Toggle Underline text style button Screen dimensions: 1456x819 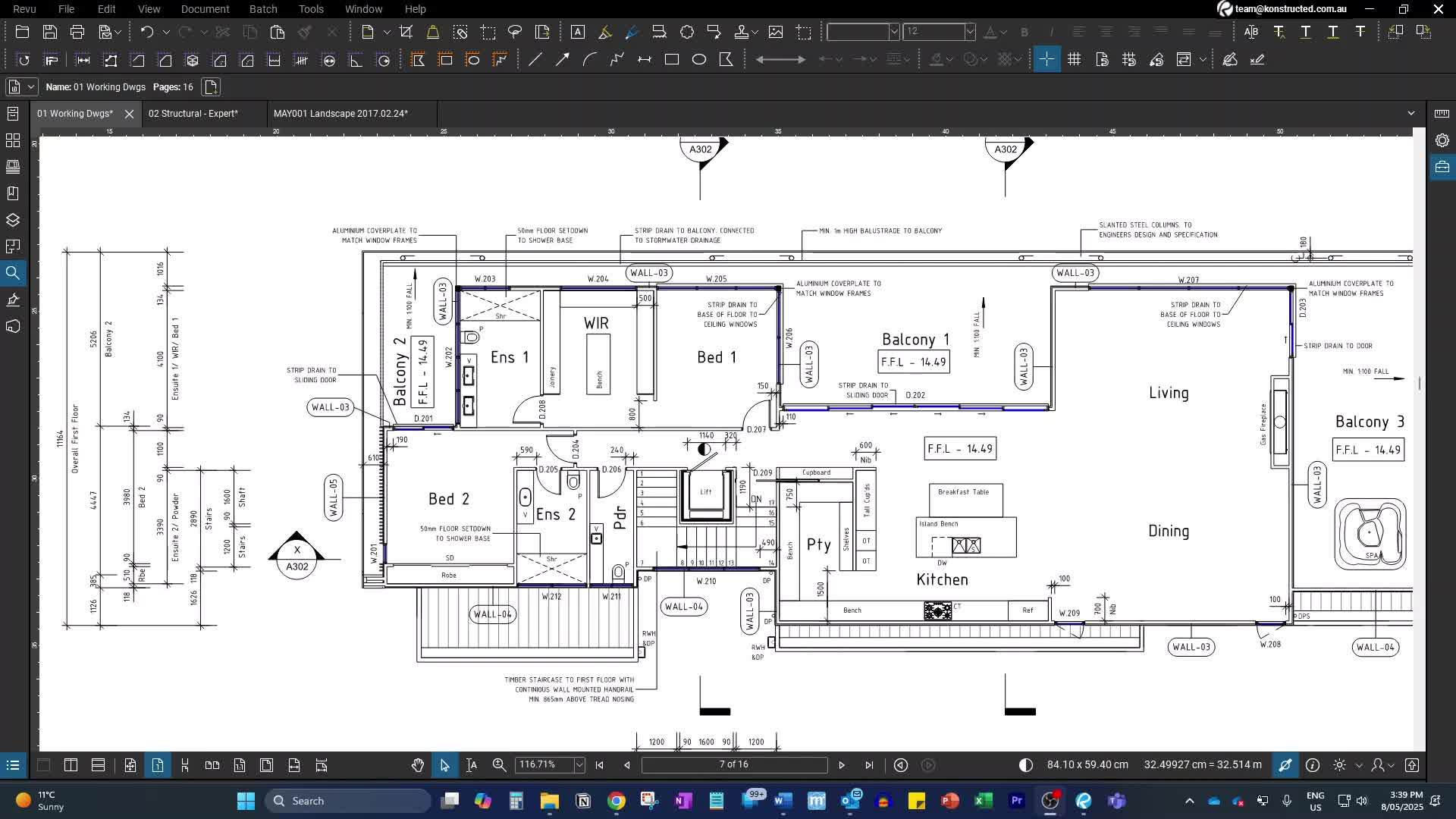(1306, 32)
